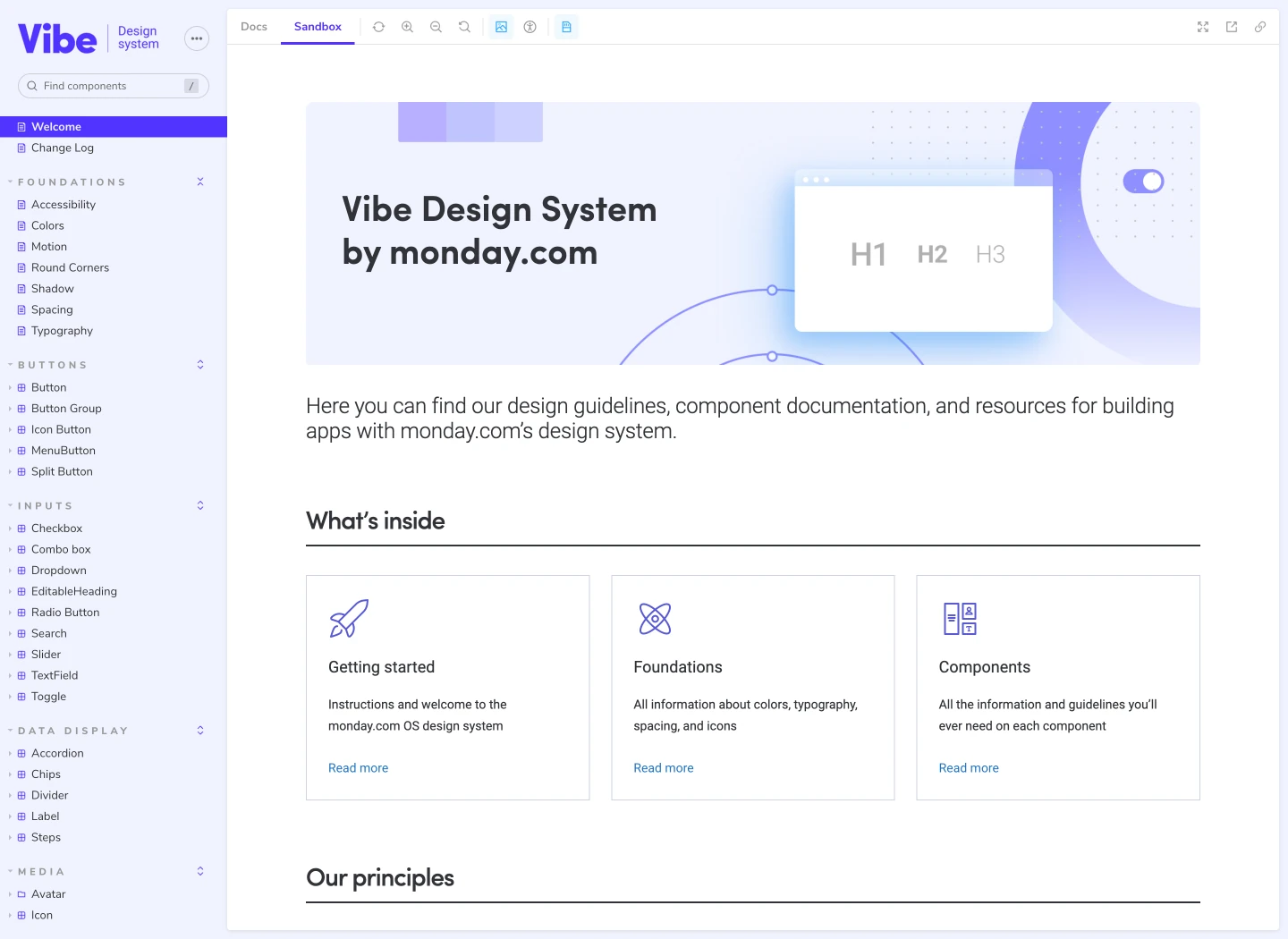1288x939 pixels.
Task: Expand all items in Buttons section
Action: [200, 365]
